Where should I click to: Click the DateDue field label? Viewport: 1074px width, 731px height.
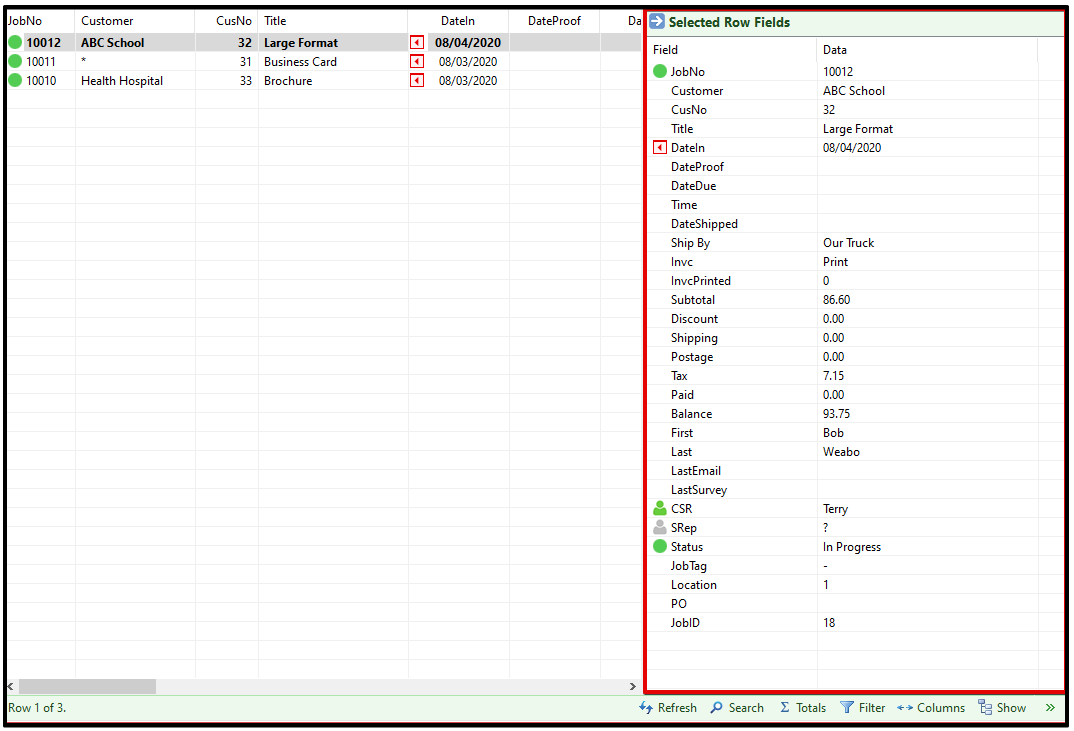click(x=693, y=186)
